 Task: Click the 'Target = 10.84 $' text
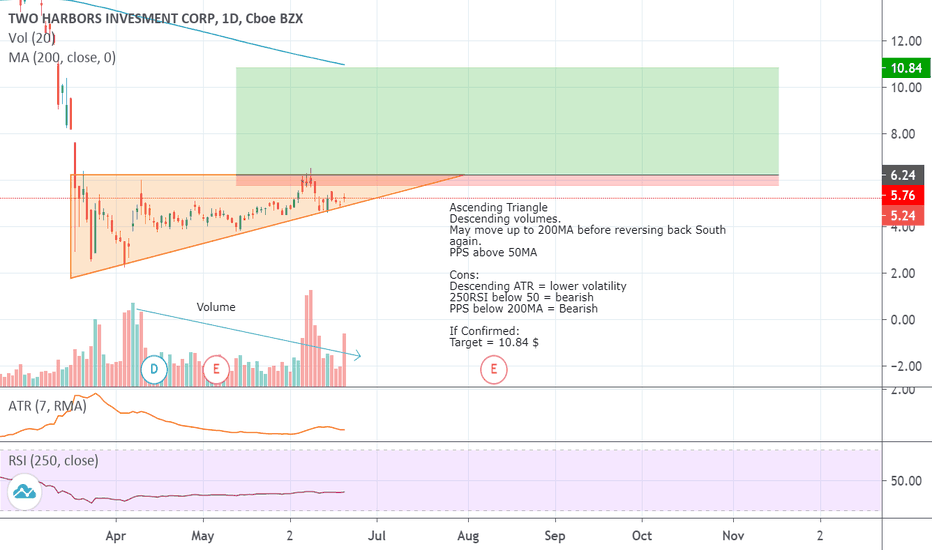(x=494, y=342)
